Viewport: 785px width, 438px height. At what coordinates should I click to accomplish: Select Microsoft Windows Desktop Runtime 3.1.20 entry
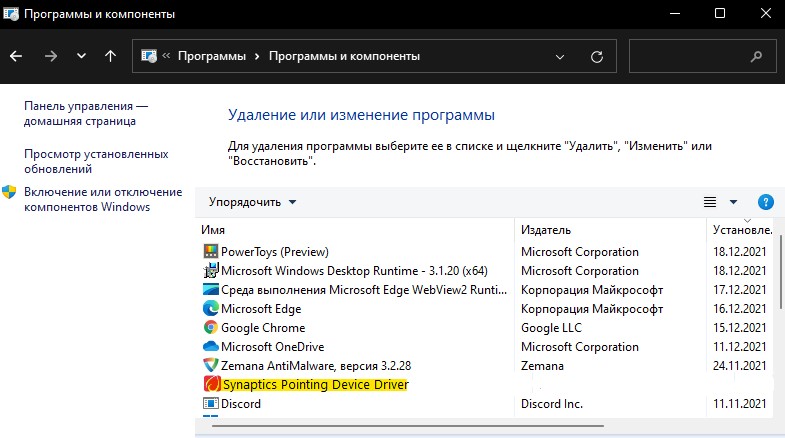[354, 271]
